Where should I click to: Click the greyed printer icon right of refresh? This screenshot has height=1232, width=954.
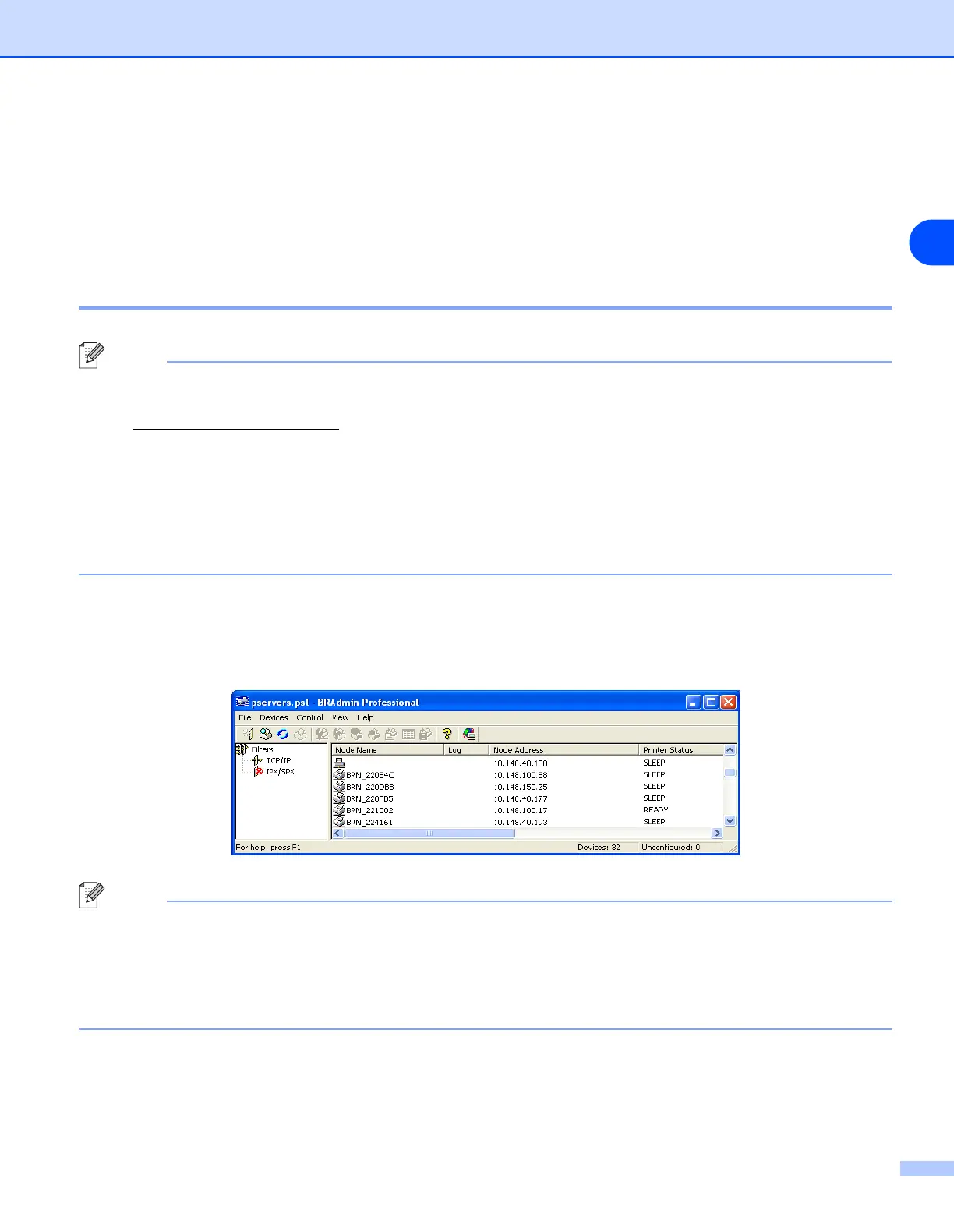(300, 734)
